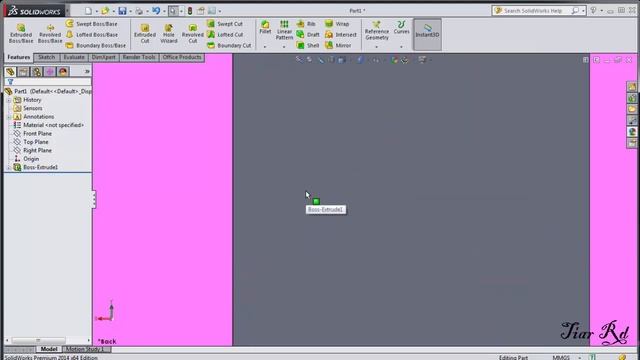
Task: Expand the Annotations folder
Action: tap(9, 117)
